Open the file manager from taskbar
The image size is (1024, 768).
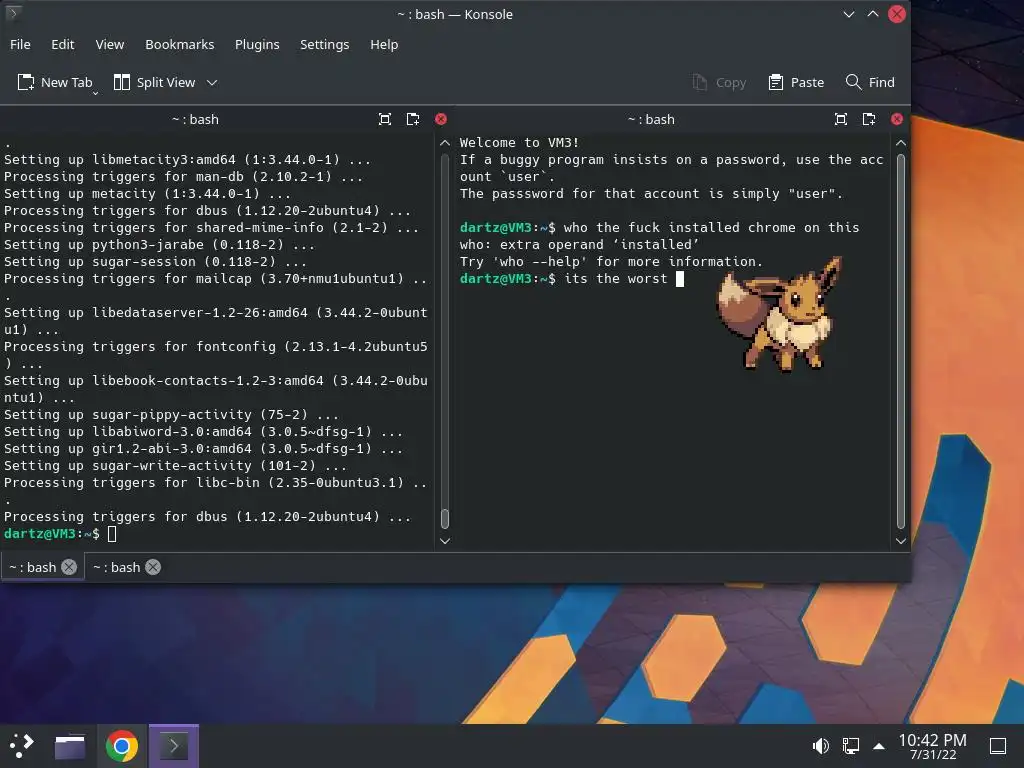pos(70,746)
